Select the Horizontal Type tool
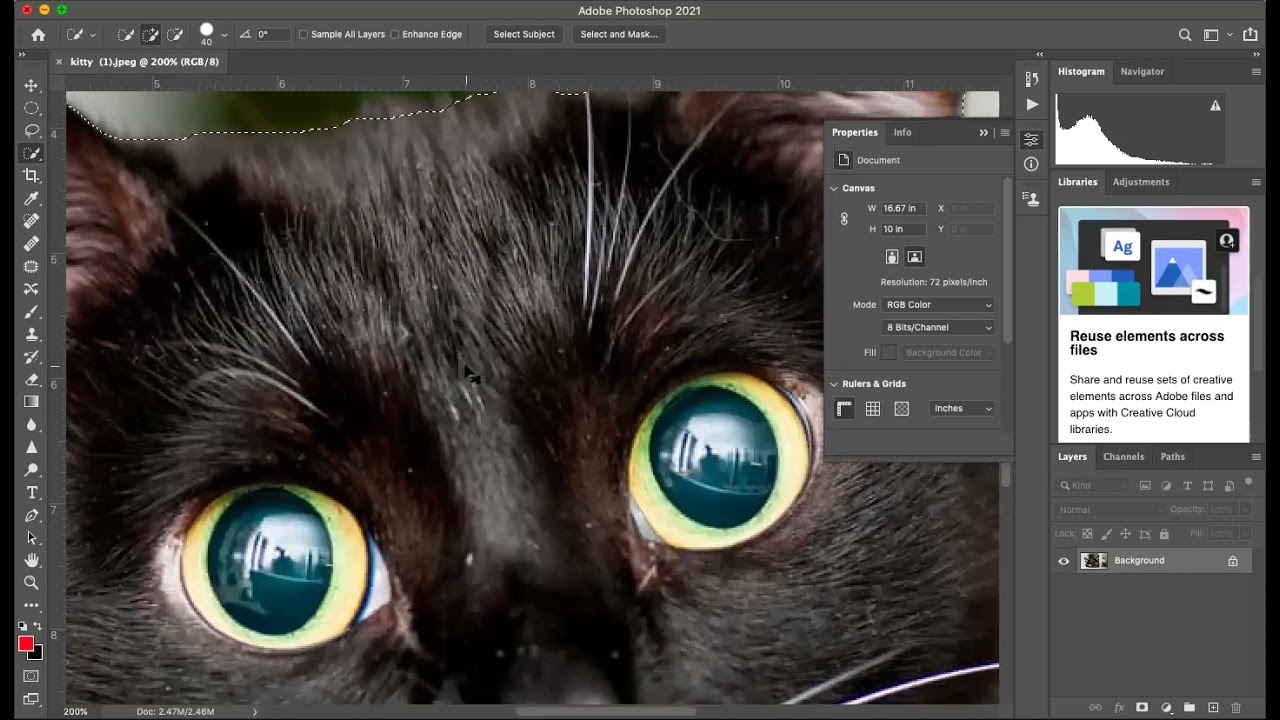The image size is (1280, 720). point(31,492)
